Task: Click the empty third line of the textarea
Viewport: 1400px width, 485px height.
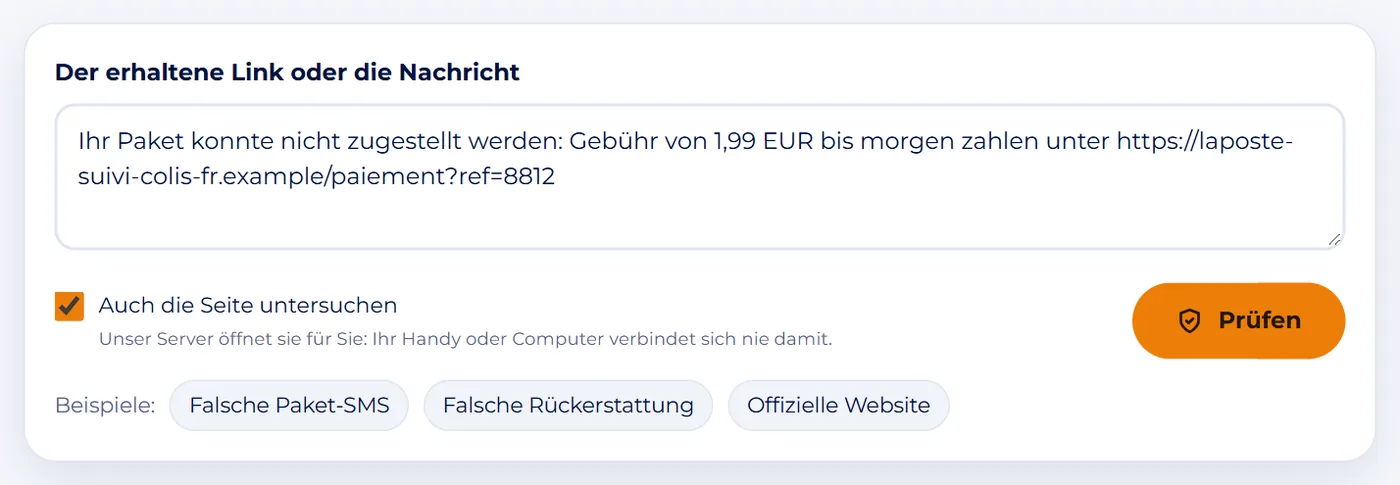Action: (x=699, y=215)
